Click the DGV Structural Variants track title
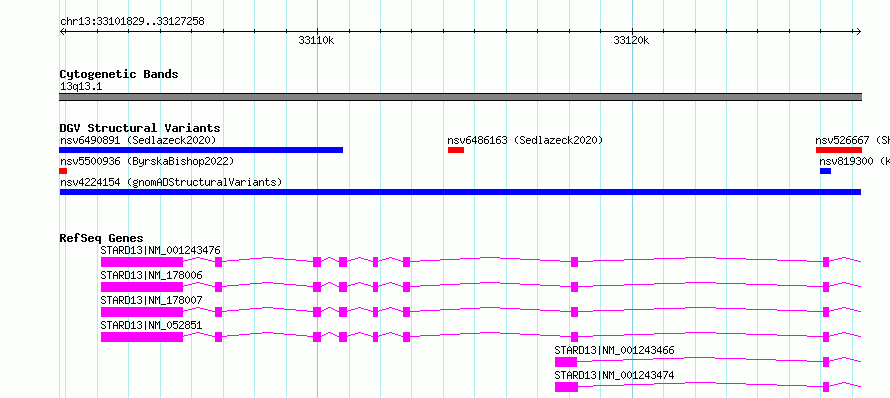Image resolution: width=890 pixels, height=398 pixels. [140, 128]
